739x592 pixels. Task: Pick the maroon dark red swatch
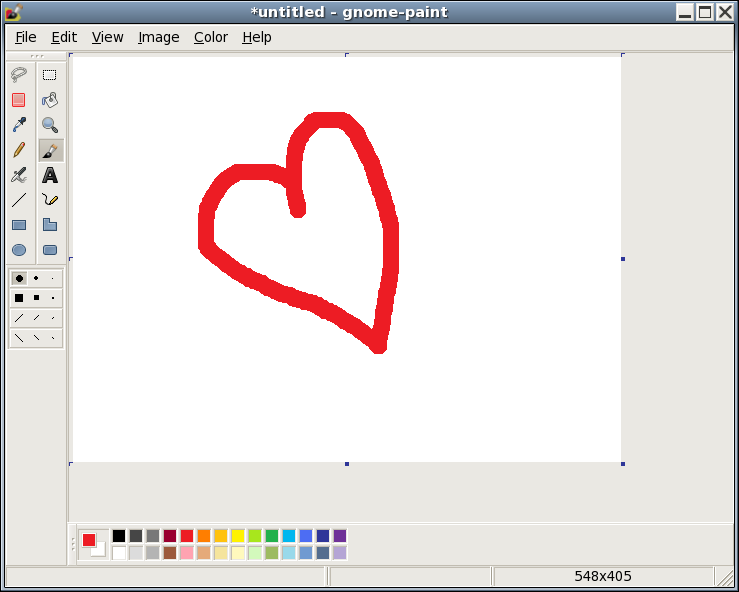click(170, 536)
